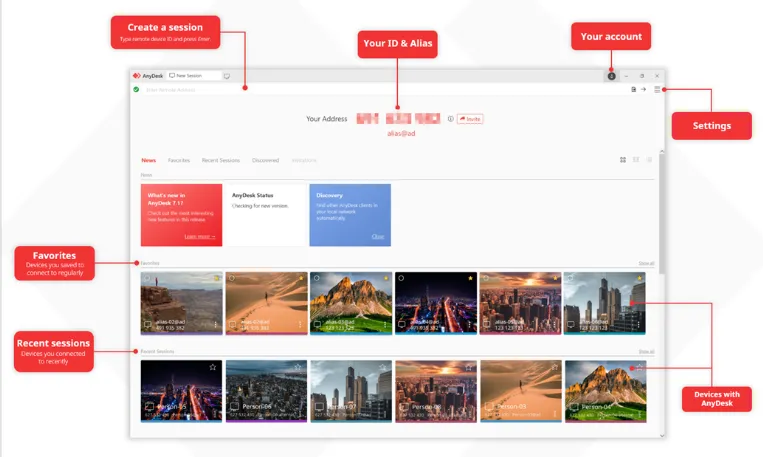Follow the Learn more link

[200, 237]
